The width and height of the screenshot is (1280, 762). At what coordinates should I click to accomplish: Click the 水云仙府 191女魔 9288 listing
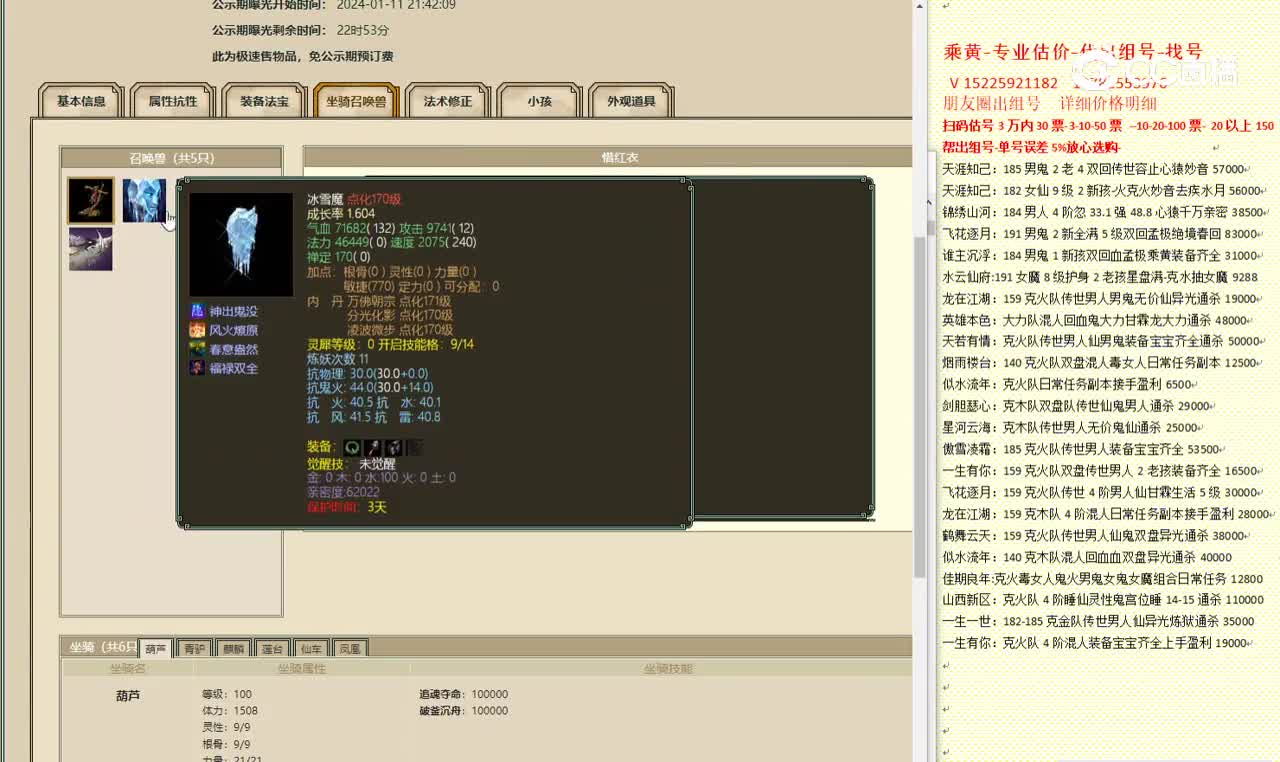(1100, 277)
